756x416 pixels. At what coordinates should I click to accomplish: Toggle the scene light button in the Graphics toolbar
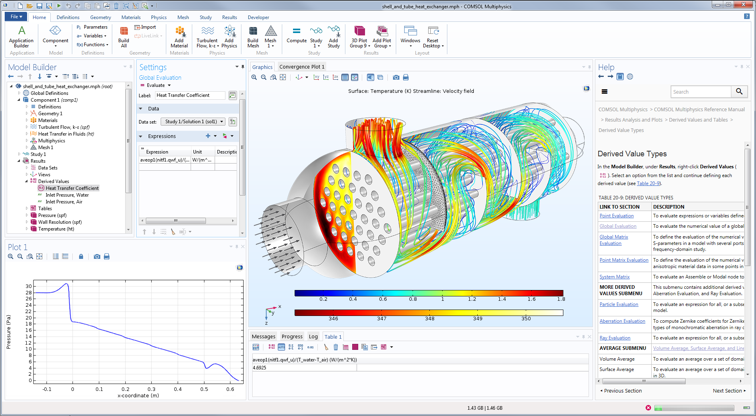[370, 77]
